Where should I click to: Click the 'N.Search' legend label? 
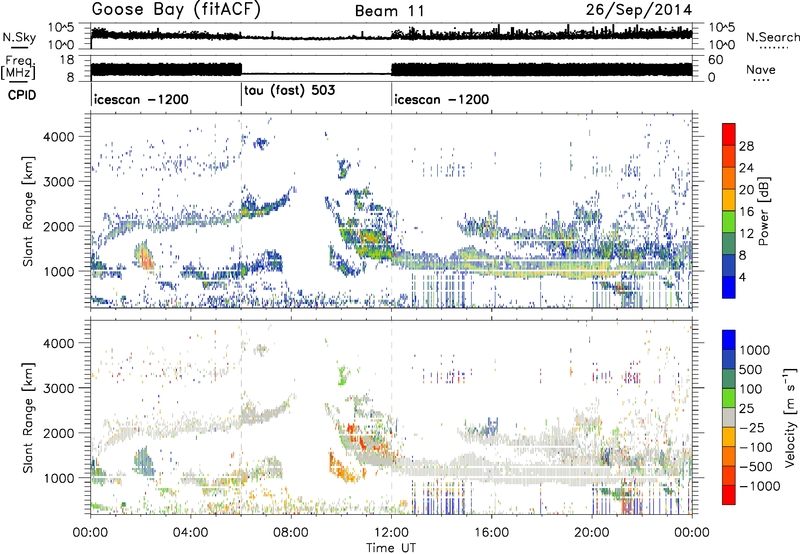[772, 37]
